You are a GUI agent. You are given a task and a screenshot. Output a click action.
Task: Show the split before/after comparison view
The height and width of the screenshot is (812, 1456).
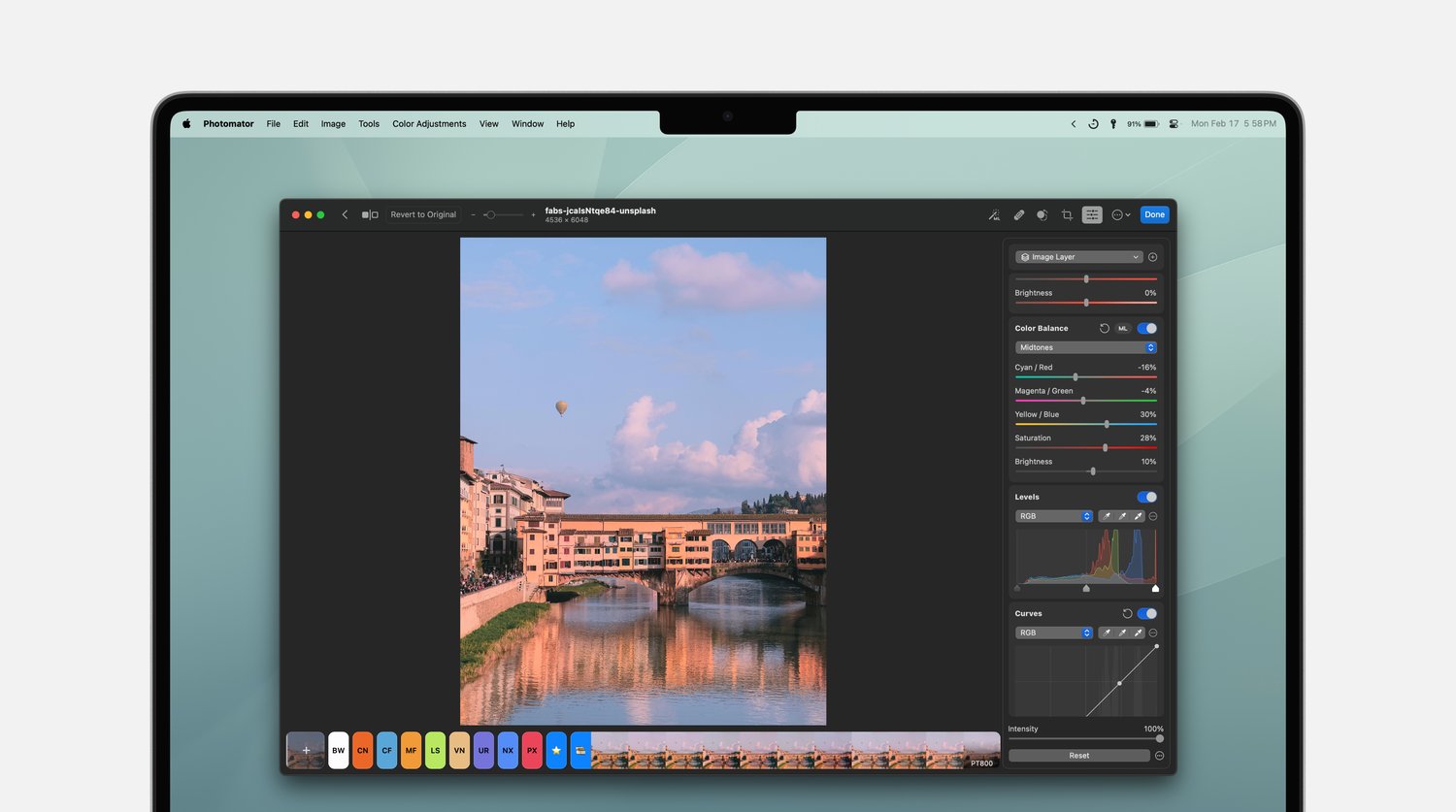pyautogui.click(x=370, y=215)
